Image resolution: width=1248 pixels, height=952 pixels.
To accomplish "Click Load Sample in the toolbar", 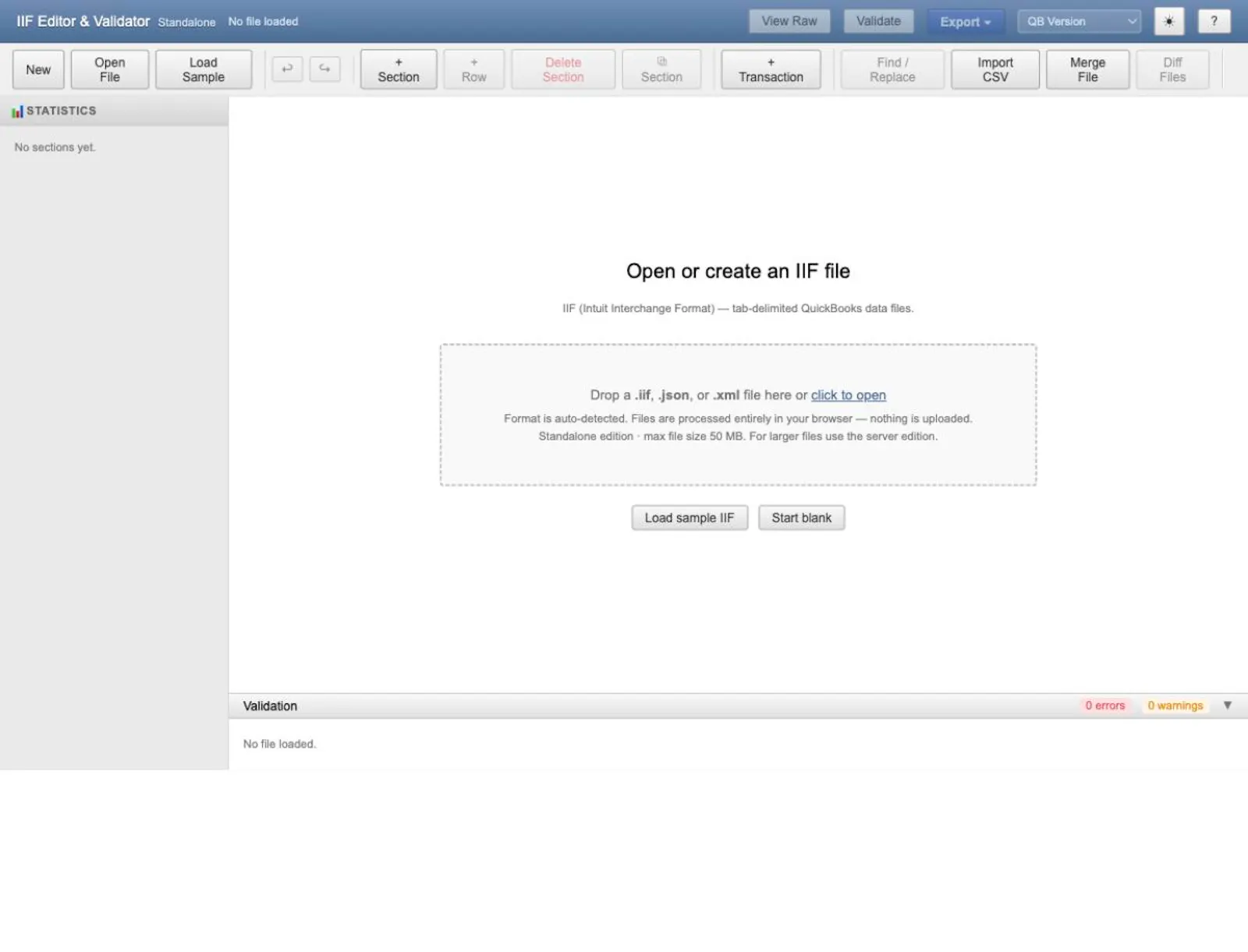I will click(x=204, y=69).
